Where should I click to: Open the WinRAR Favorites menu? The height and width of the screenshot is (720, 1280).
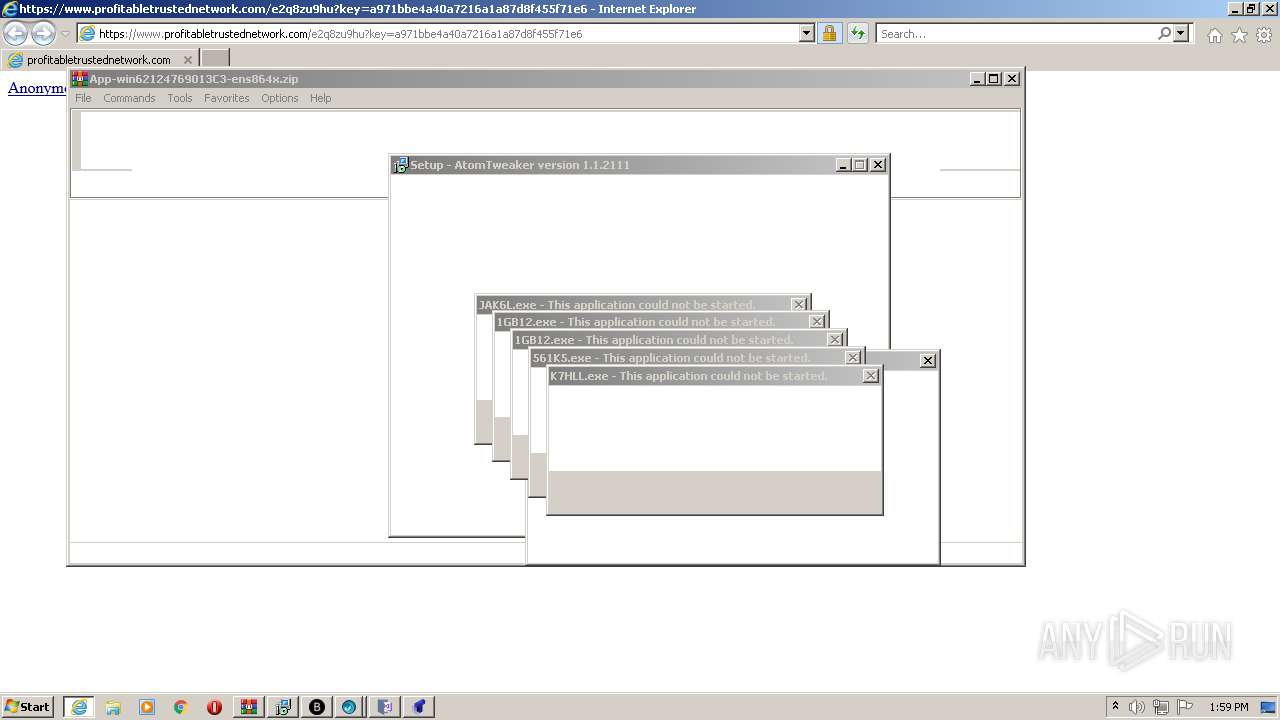[227, 98]
